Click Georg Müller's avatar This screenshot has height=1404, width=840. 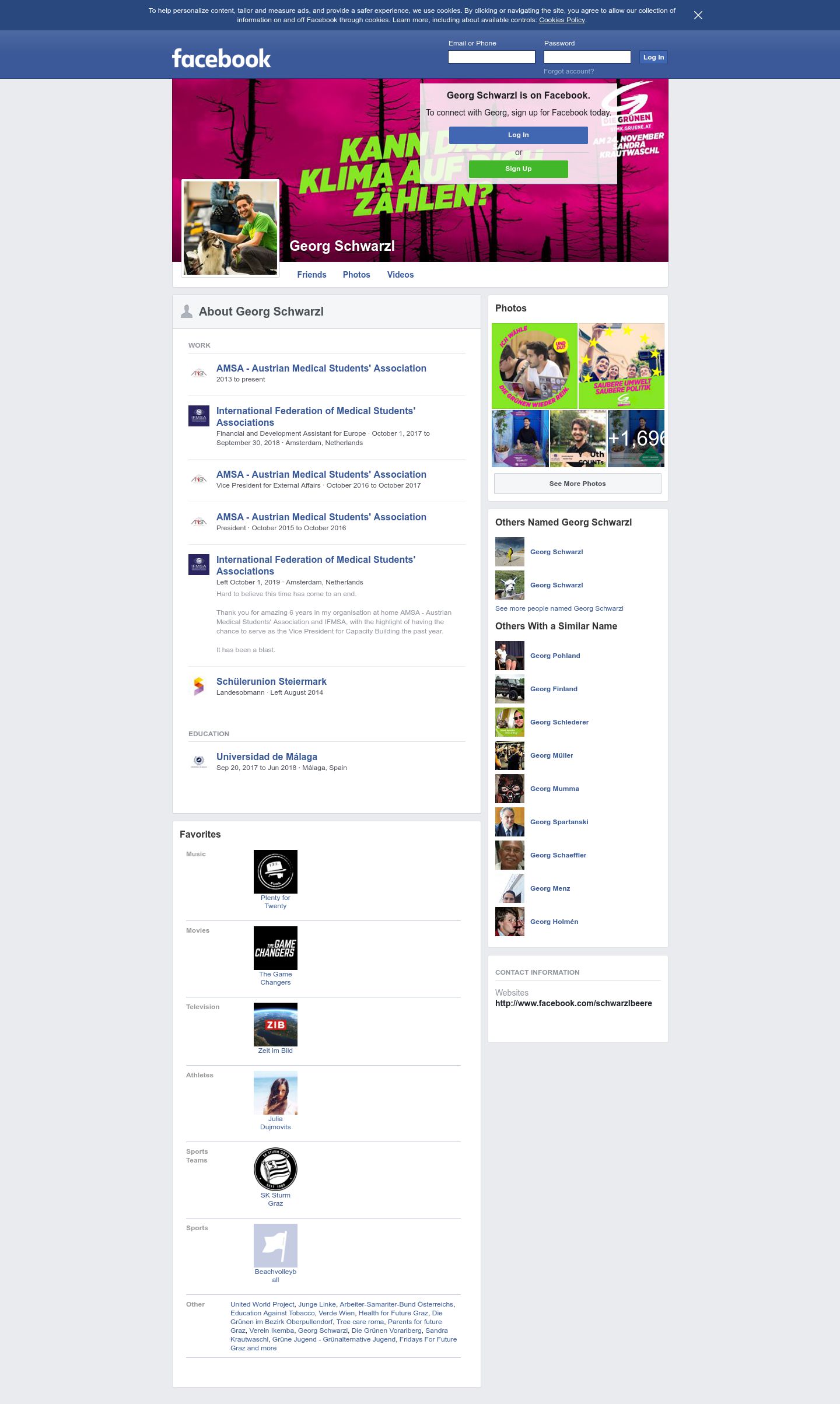click(510, 755)
